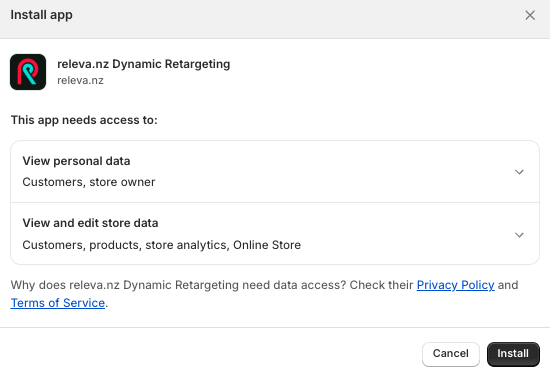The height and width of the screenshot is (376, 550).
Task: Close the Install app dialog
Action: click(530, 15)
